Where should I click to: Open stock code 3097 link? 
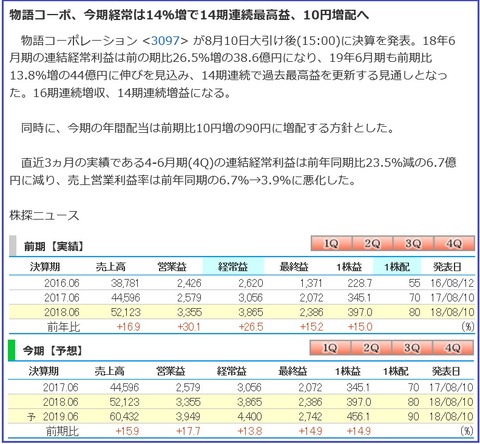[x=165, y=41]
